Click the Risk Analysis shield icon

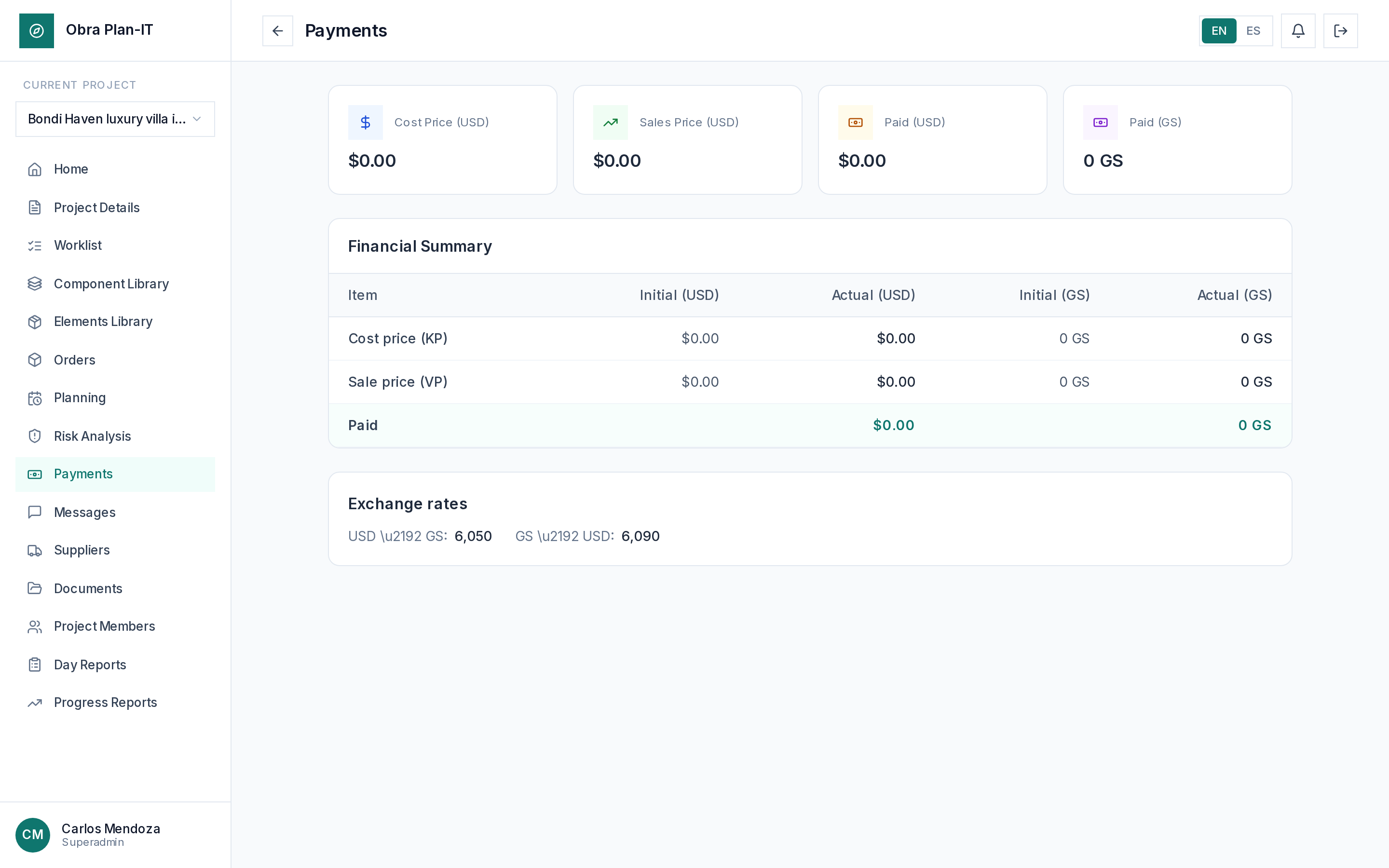pos(35,436)
